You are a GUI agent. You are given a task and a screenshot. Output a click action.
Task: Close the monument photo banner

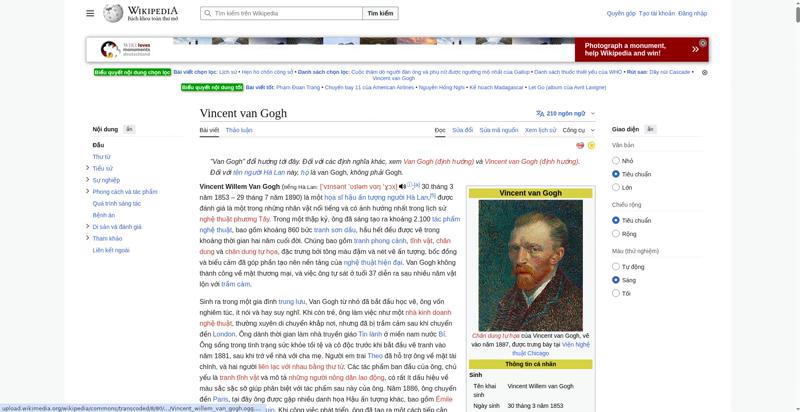coord(703,43)
